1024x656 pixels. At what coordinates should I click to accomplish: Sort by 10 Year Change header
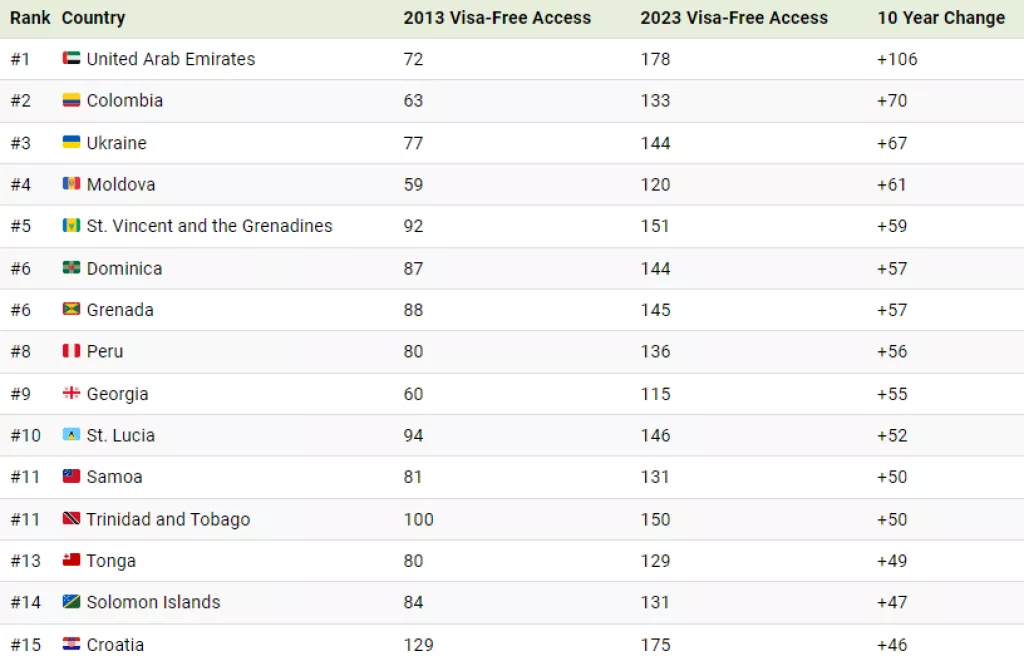(x=941, y=18)
